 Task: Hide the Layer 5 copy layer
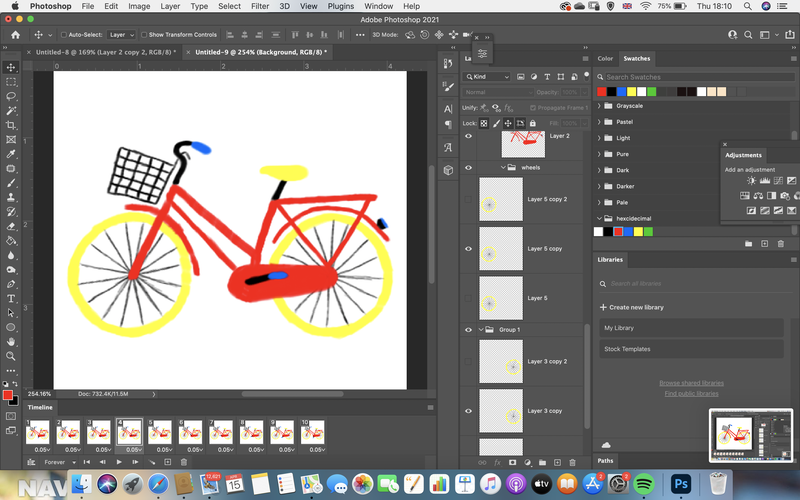click(x=468, y=248)
